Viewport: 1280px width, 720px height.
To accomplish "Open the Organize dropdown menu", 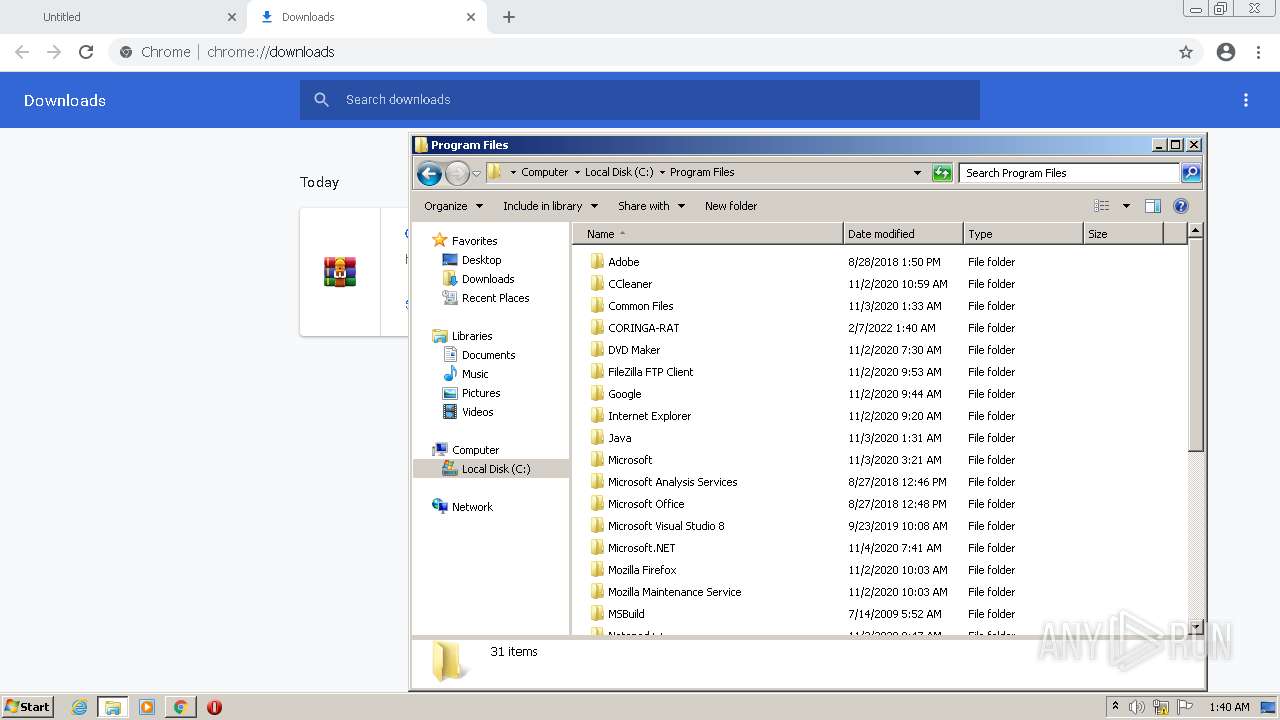I will [453, 206].
